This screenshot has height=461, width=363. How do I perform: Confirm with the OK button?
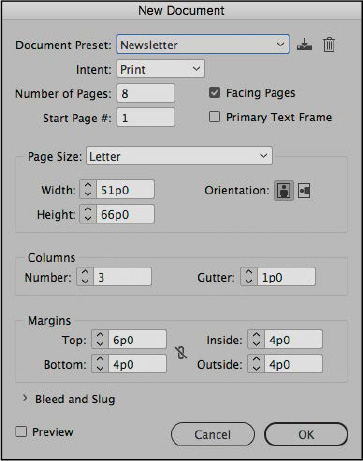pos(306,434)
